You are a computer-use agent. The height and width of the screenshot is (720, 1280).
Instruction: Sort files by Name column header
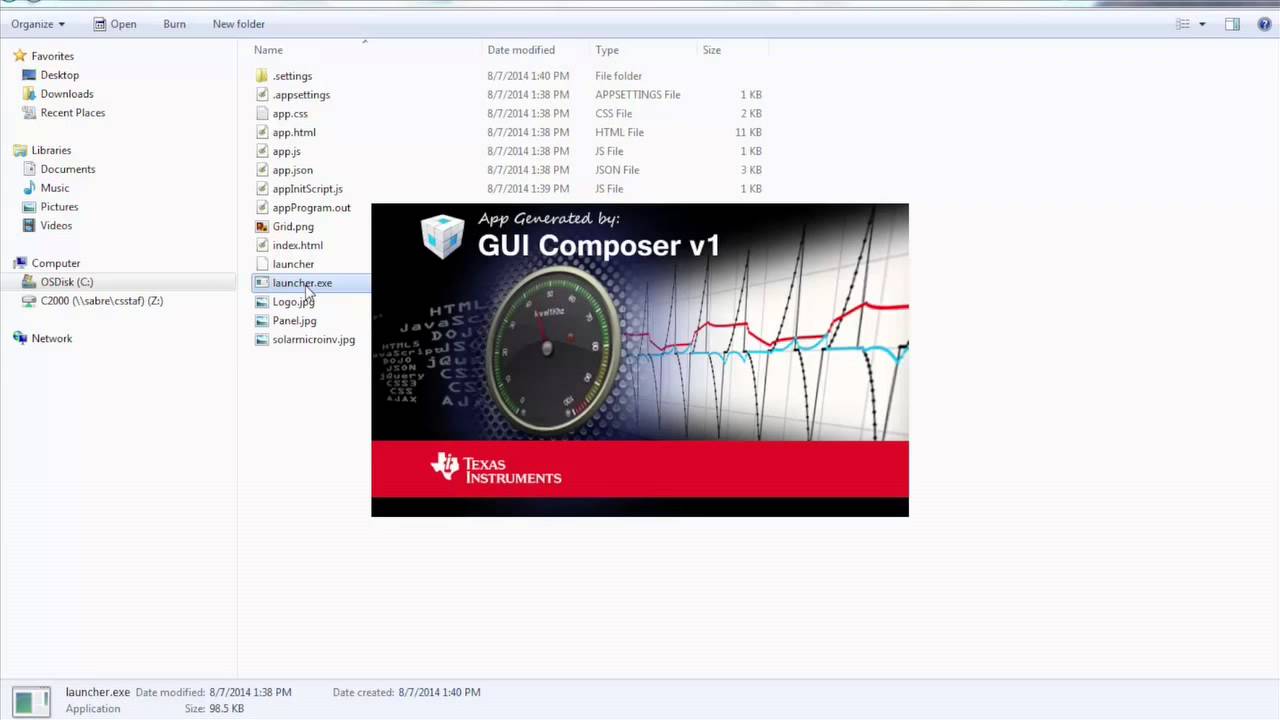pyautogui.click(x=268, y=50)
